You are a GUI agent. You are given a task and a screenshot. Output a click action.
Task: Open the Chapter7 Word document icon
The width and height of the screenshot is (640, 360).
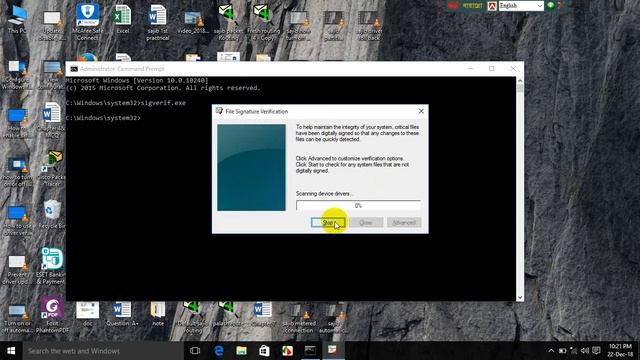click(263, 314)
